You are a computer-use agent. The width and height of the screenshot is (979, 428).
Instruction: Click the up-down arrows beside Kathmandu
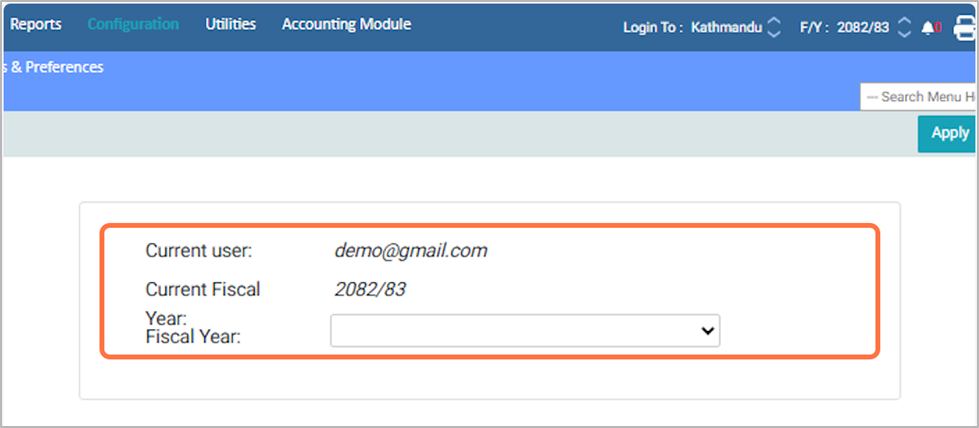coord(774,27)
